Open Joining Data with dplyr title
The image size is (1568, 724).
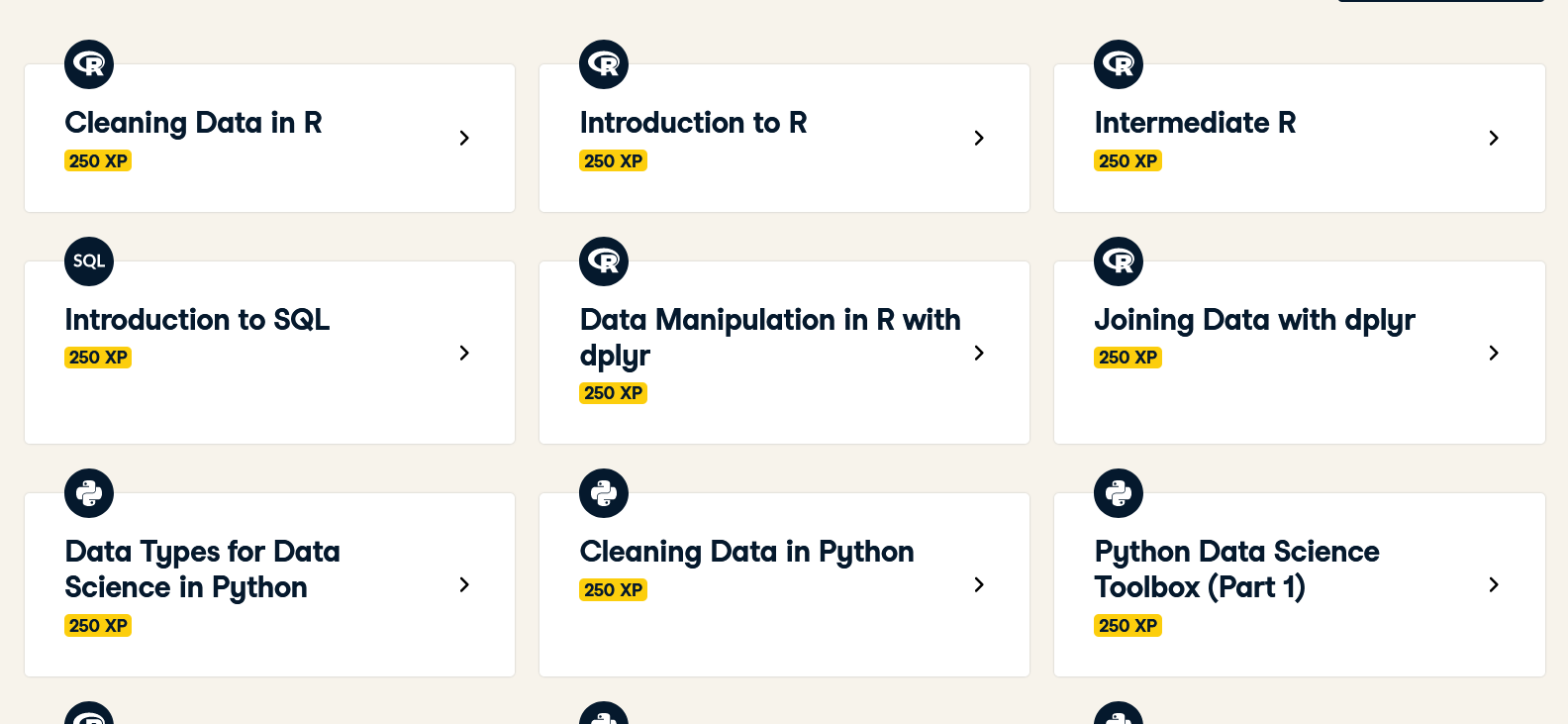tap(1254, 320)
